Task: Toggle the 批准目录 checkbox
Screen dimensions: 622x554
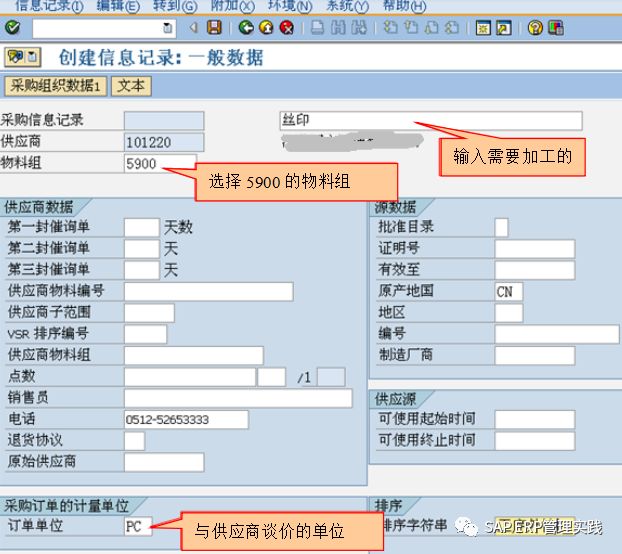Action: click(x=502, y=227)
